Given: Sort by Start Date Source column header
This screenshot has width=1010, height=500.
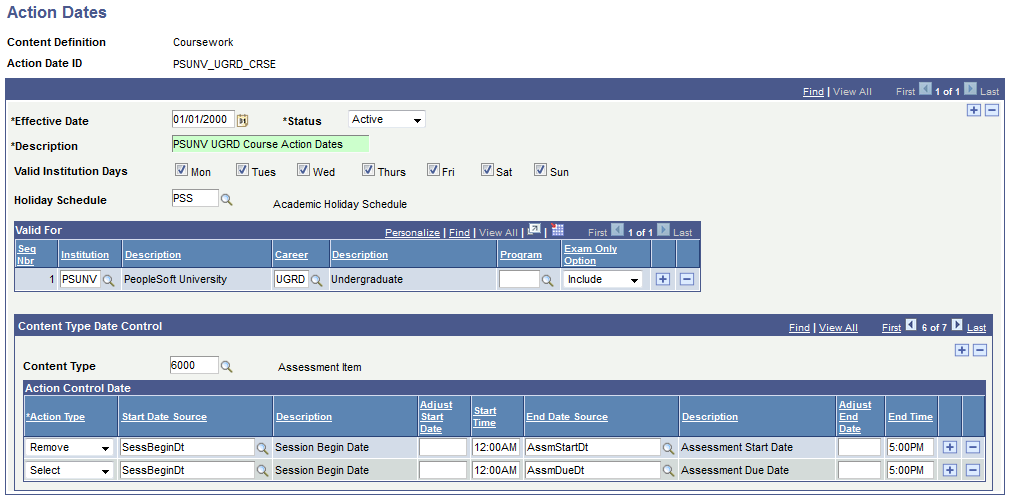Looking at the screenshot, I should (164, 417).
